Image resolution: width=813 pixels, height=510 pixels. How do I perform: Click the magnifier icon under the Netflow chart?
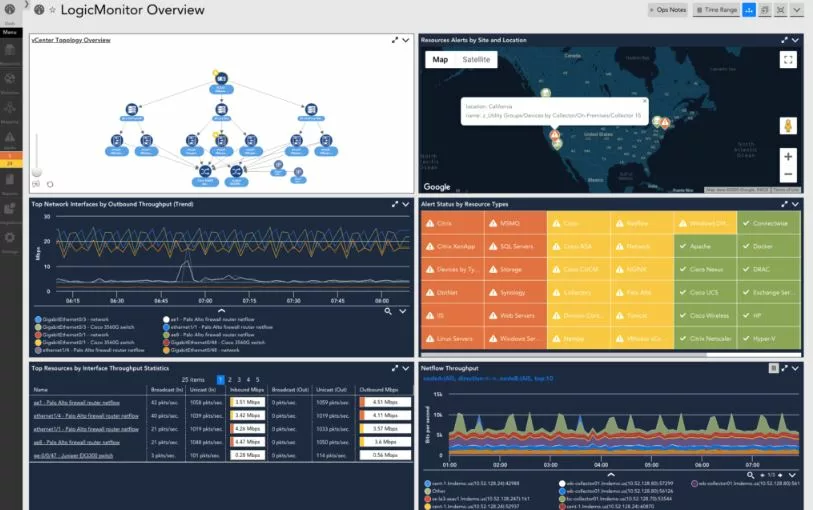pyautogui.click(x=750, y=475)
